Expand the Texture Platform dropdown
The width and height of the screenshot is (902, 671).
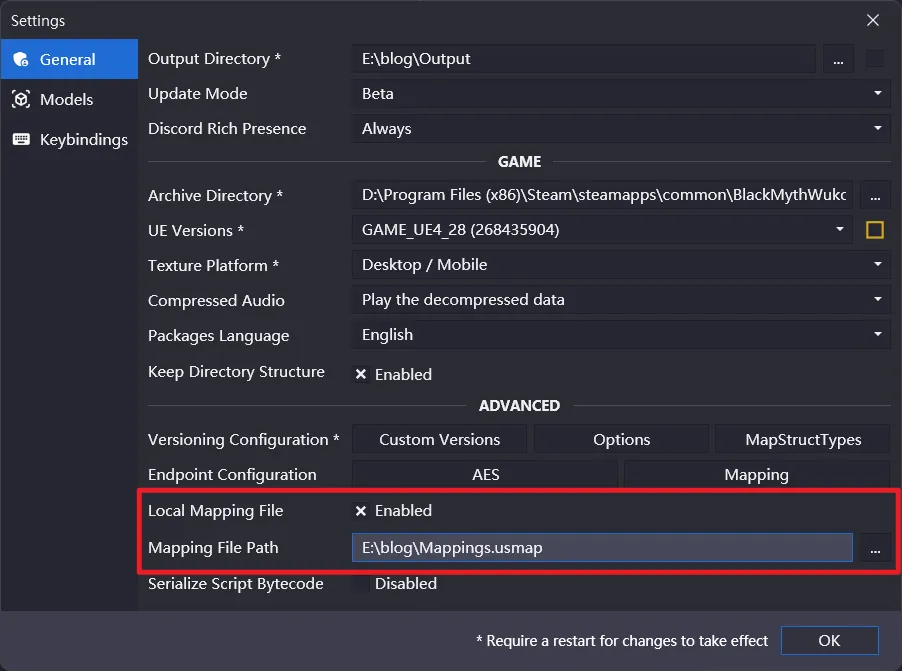[620, 265]
